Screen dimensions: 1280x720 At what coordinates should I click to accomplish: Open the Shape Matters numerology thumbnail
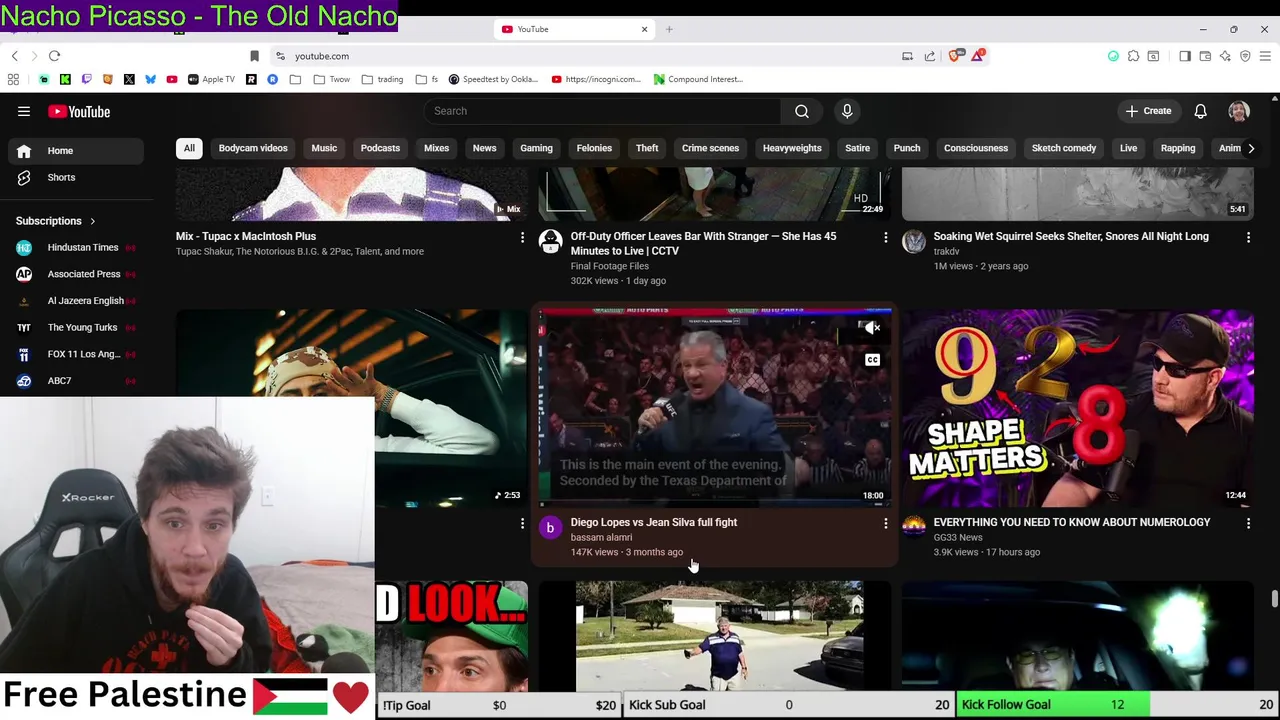(x=1077, y=408)
